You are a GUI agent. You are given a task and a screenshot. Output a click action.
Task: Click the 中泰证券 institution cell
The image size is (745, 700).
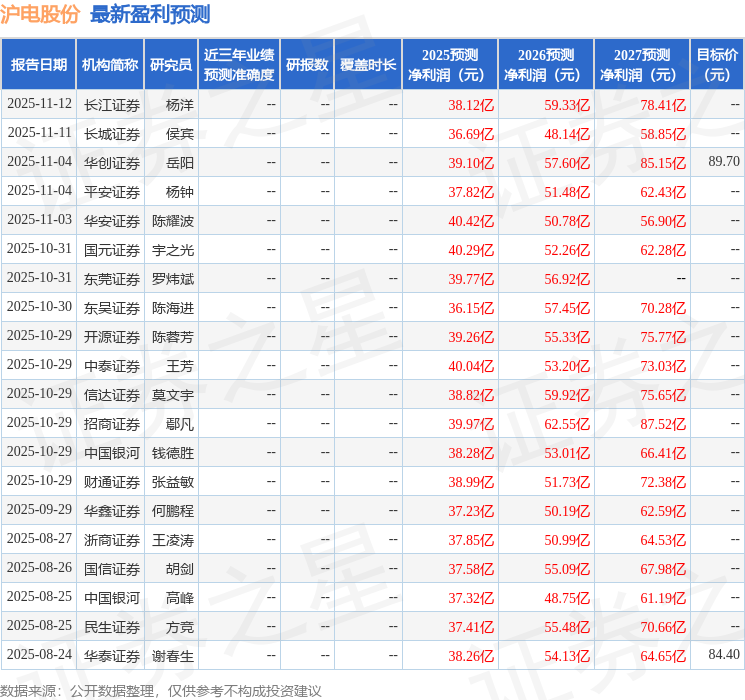[x=112, y=365]
